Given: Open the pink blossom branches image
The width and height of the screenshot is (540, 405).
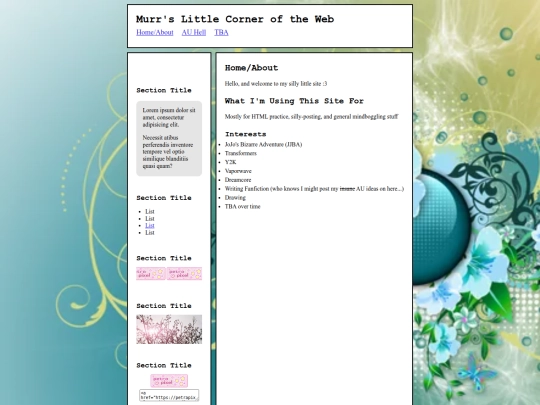Looking at the screenshot, I should coord(169,329).
